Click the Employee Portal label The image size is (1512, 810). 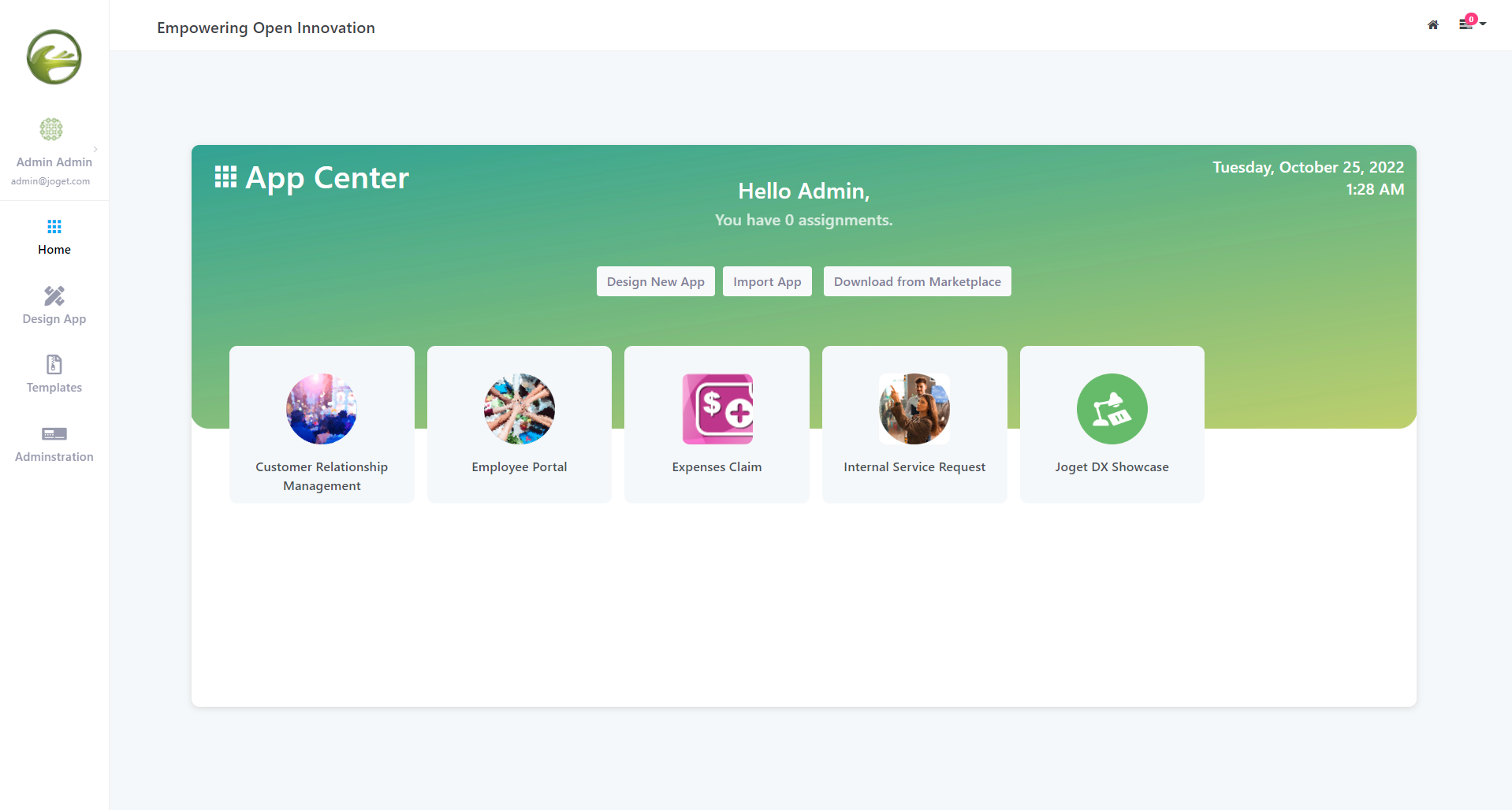click(x=520, y=467)
